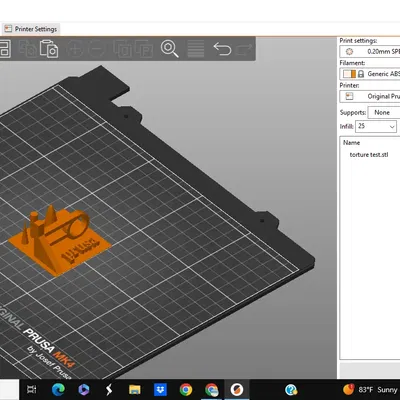
Task: Click the Print settings label
Action: coord(358,41)
